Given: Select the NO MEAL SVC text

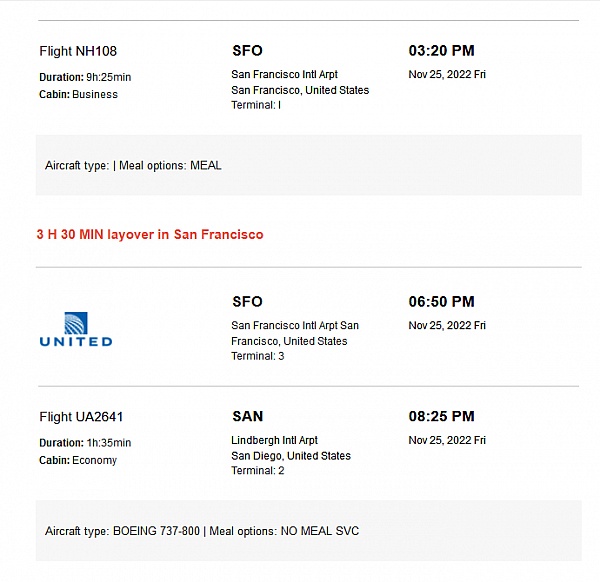Looking at the screenshot, I should (x=319, y=531).
